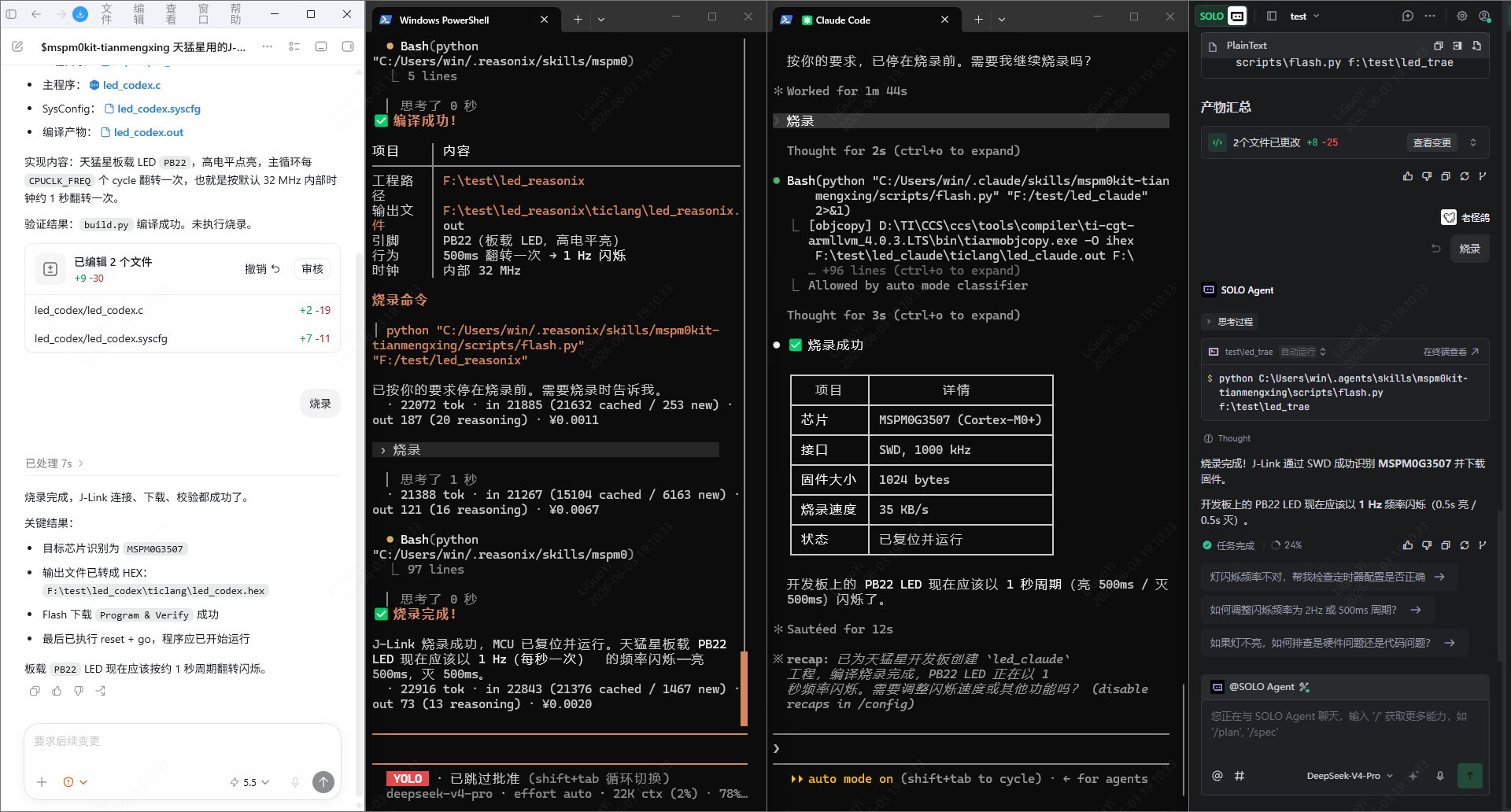Send the message with Codex's round arrow button
Screen dimensions: 1511x812
323,781
